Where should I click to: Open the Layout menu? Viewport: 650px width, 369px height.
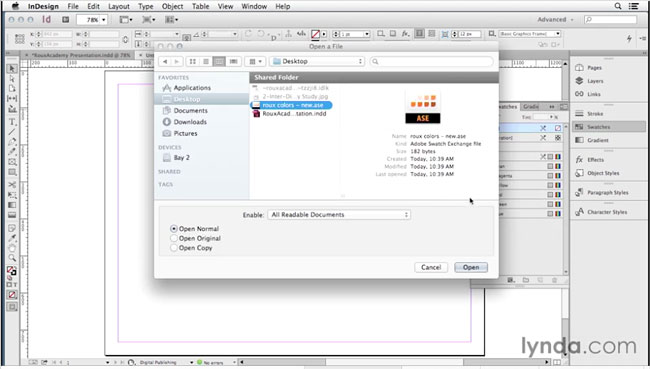tap(119, 6)
